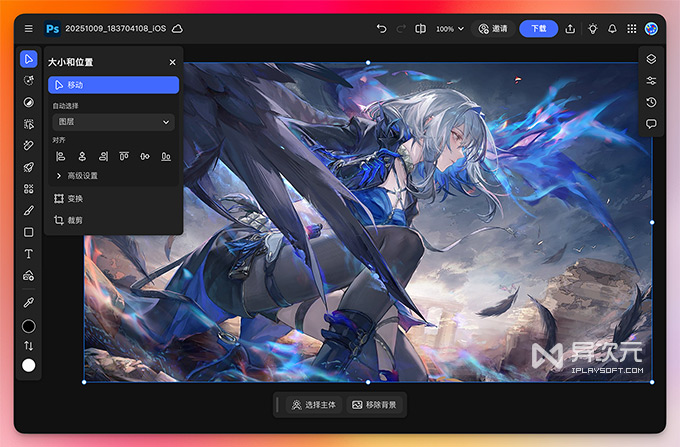Align top edges
The width and height of the screenshot is (680, 447).
(x=124, y=156)
